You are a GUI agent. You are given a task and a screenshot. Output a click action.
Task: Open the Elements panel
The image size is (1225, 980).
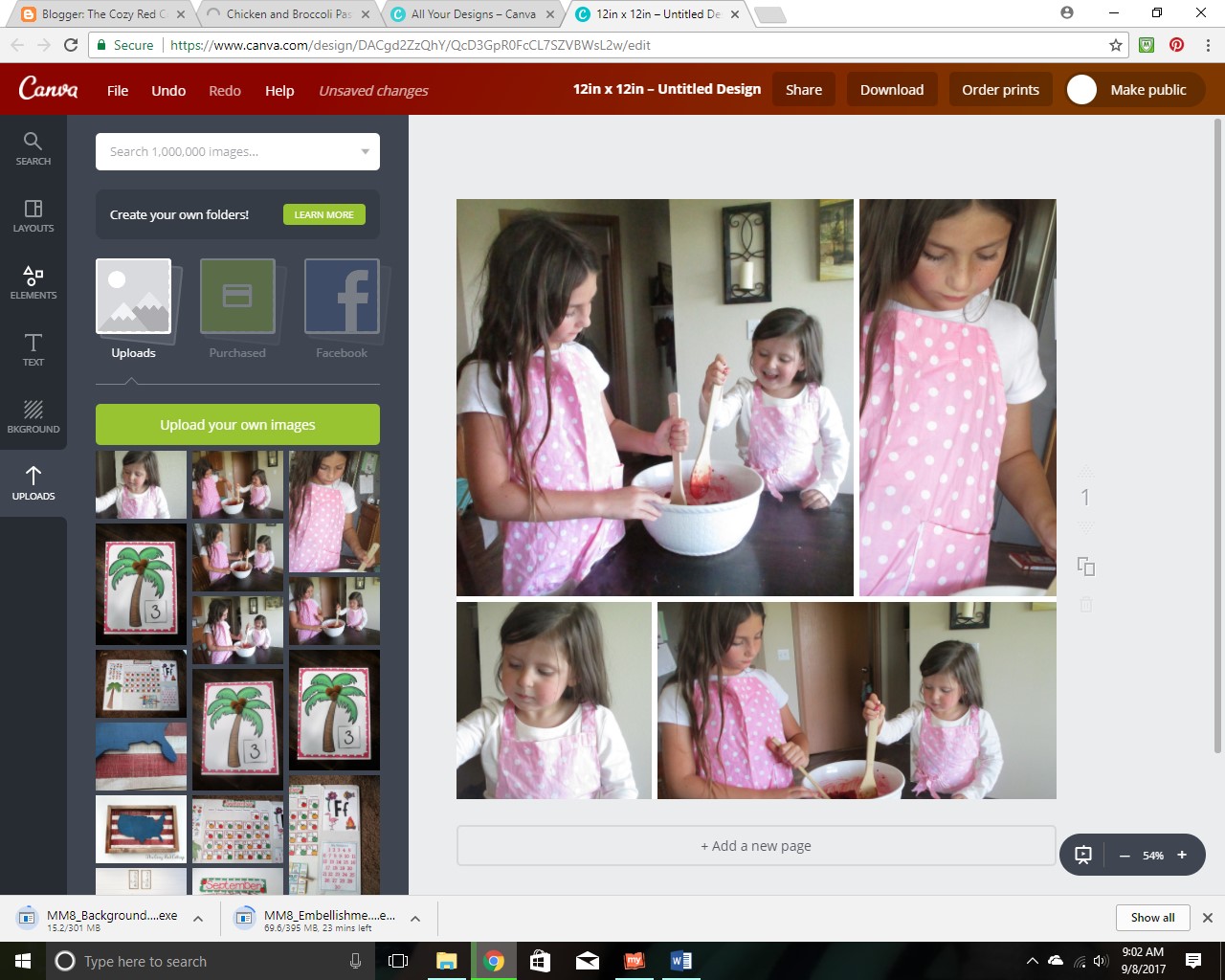coord(33,283)
